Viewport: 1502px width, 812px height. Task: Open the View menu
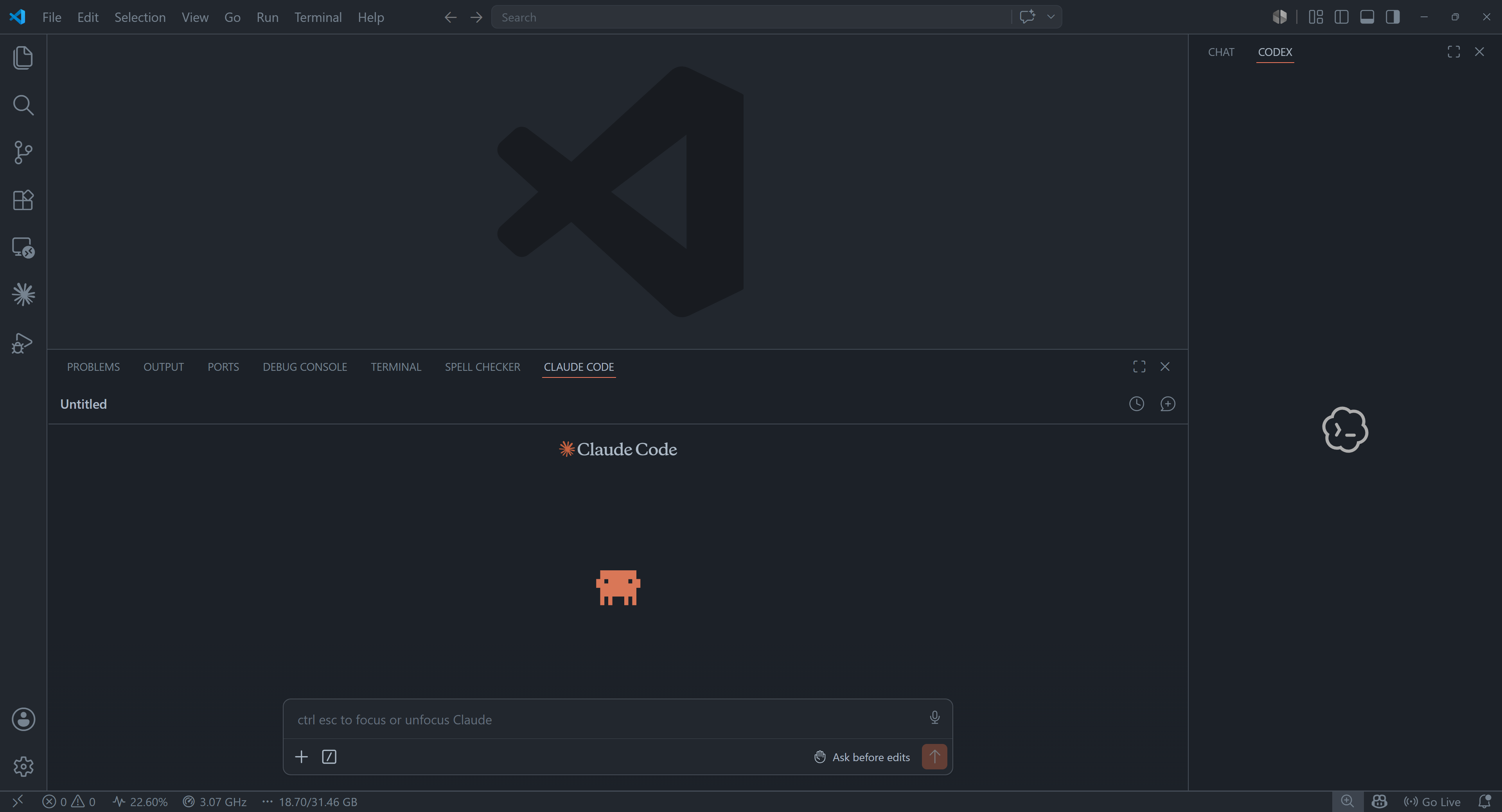click(x=195, y=18)
